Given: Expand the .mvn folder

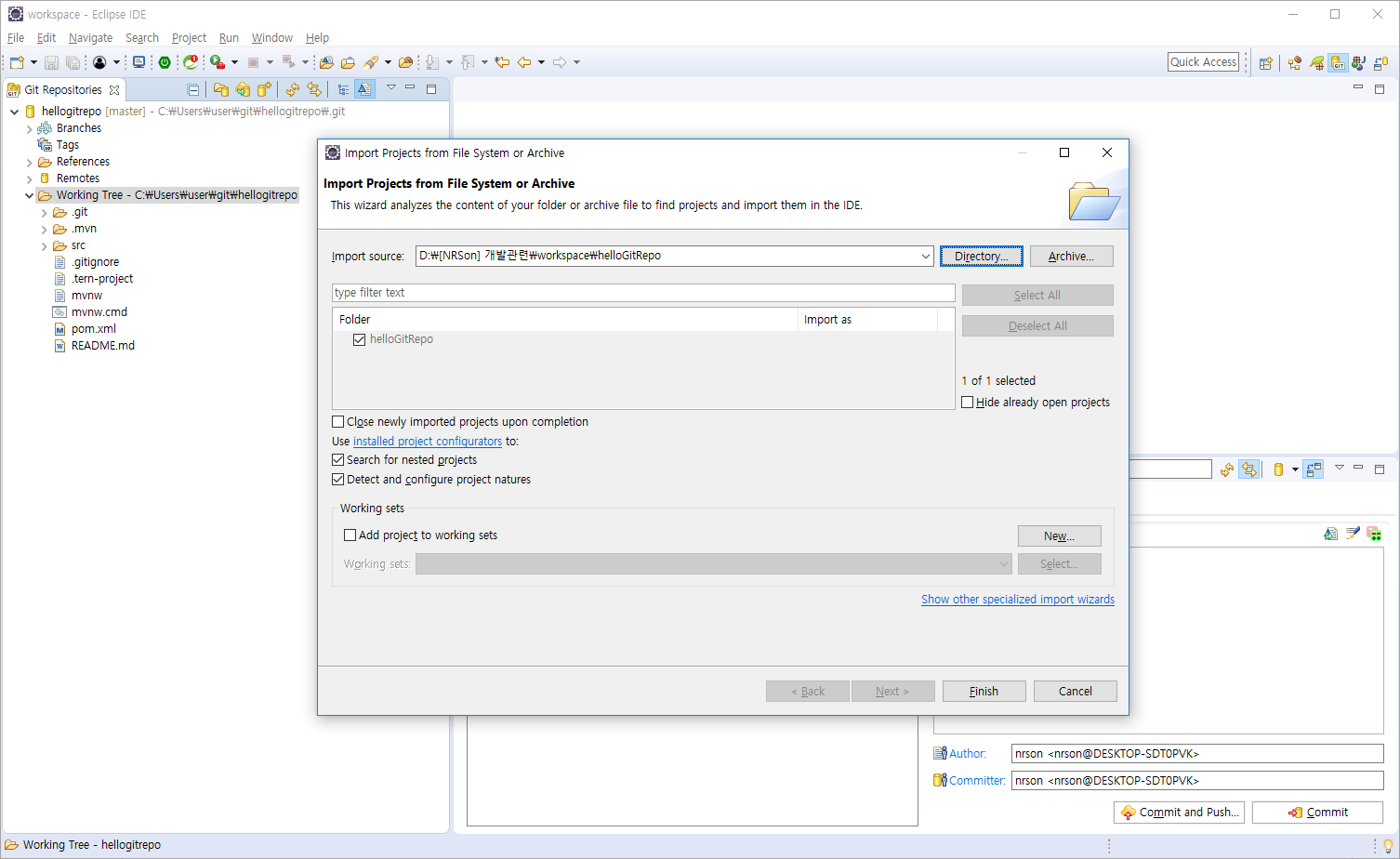Looking at the screenshot, I should [x=44, y=229].
